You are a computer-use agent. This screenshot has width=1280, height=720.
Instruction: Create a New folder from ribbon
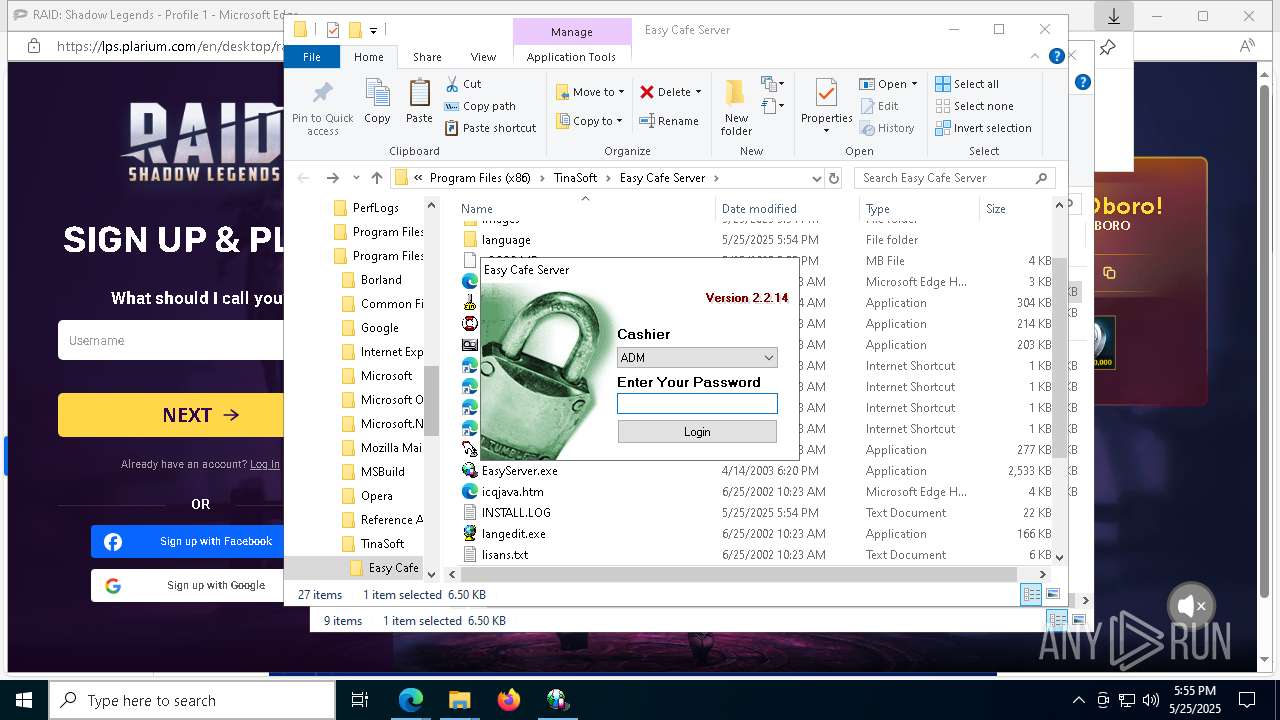click(x=736, y=107)
